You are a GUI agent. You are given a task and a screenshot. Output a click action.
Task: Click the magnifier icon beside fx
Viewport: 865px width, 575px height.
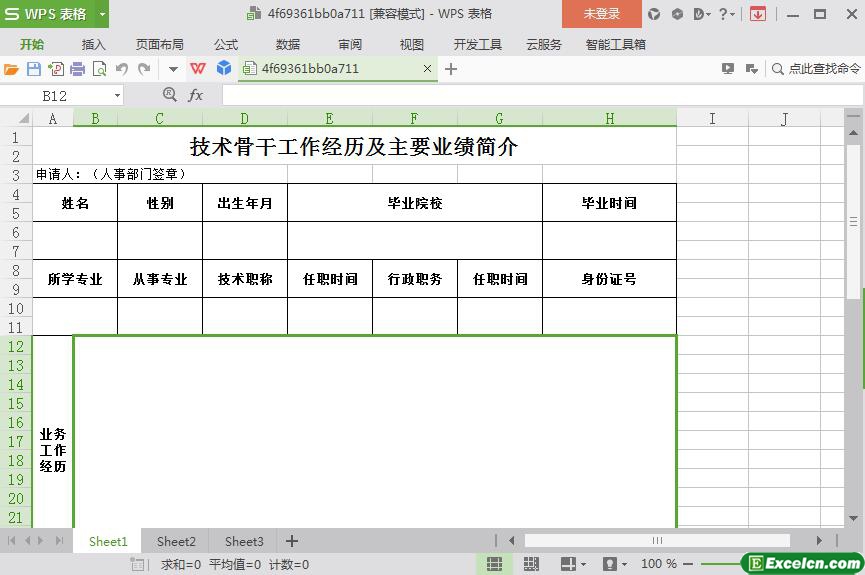169,95
